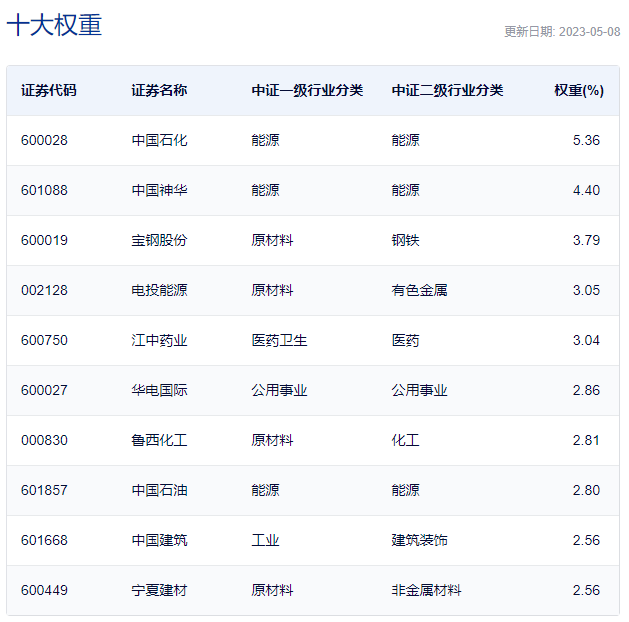Select stock code 600449

[44, 590]
